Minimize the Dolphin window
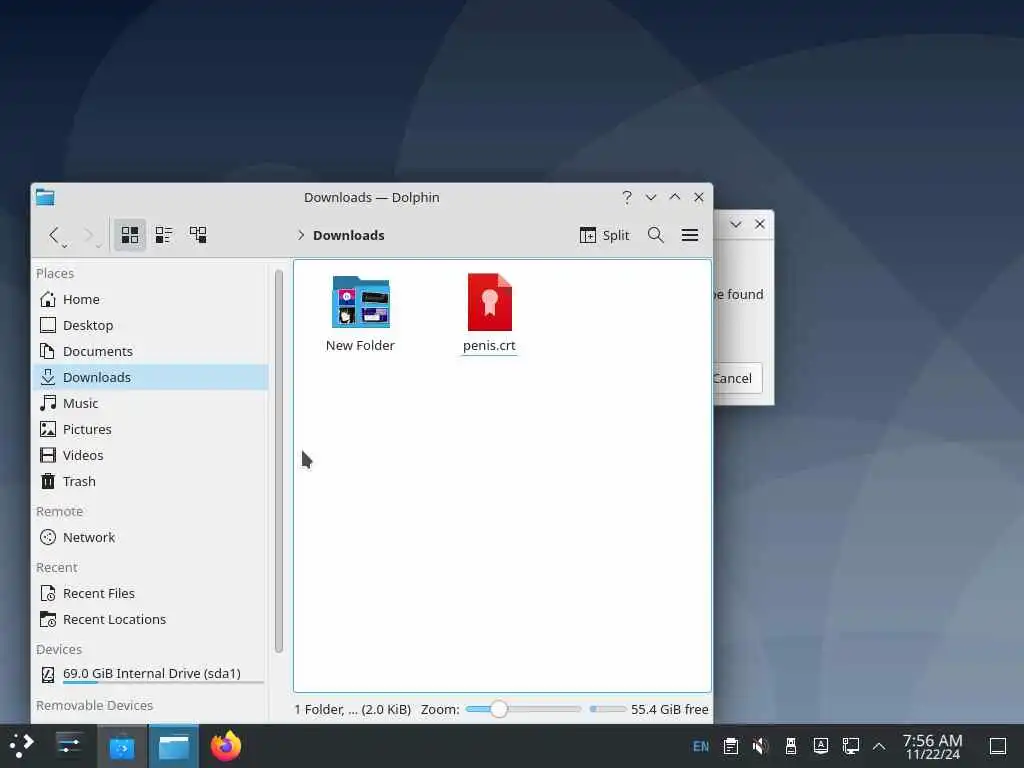The width and height of the screenshot is (1024, 768). click(651, 197)
